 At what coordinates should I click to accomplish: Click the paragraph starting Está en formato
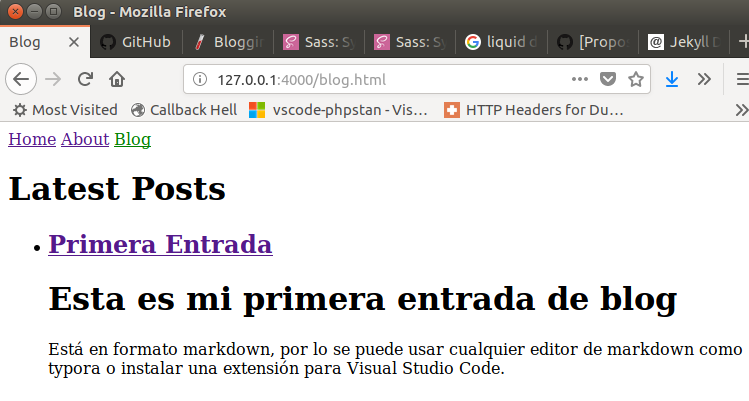coord(395,359)
